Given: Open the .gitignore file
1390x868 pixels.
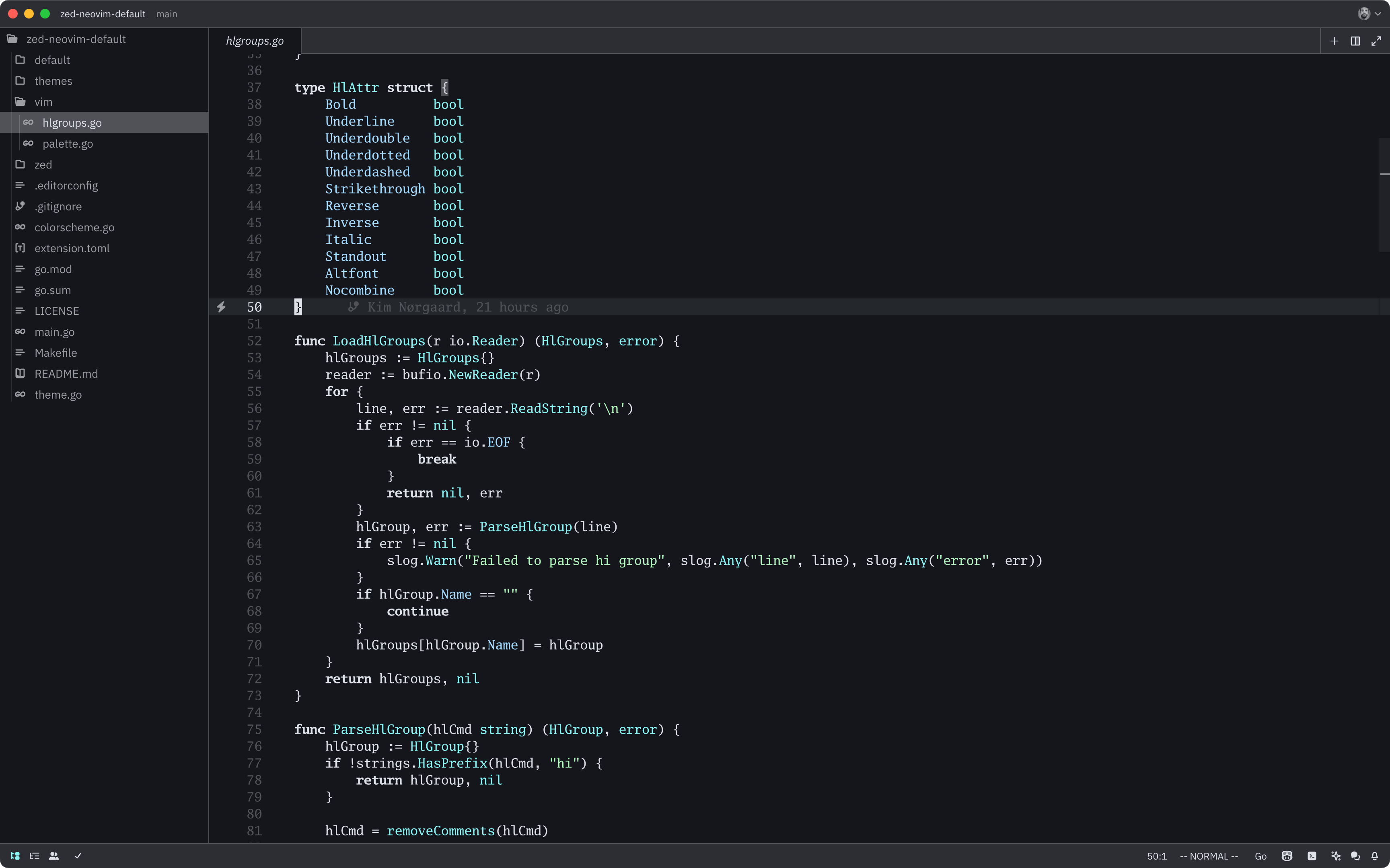Looking at the screenshot, I should click(104, 206).
